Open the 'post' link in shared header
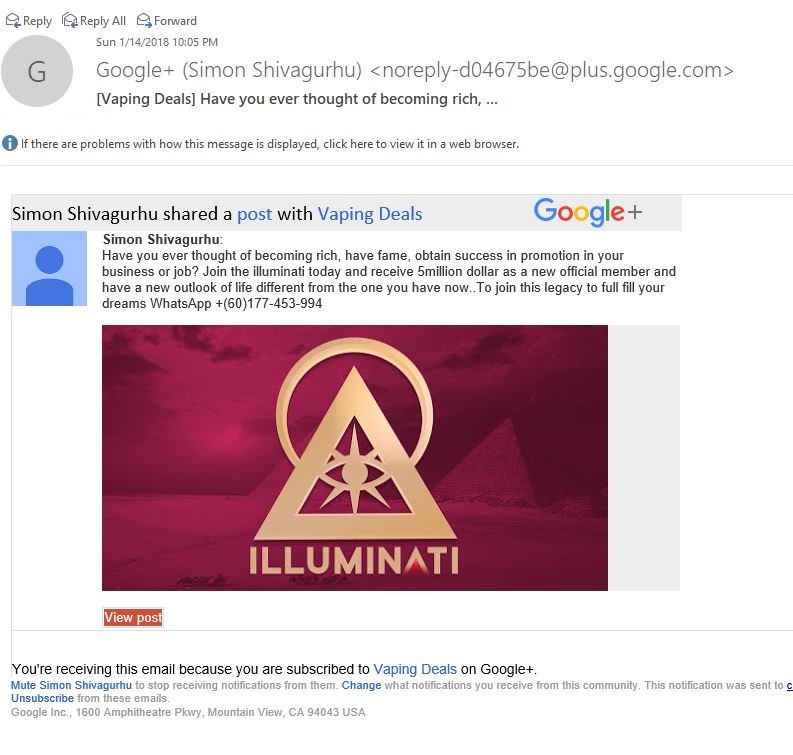Screen dimensions: 793x755 point(254,214)
